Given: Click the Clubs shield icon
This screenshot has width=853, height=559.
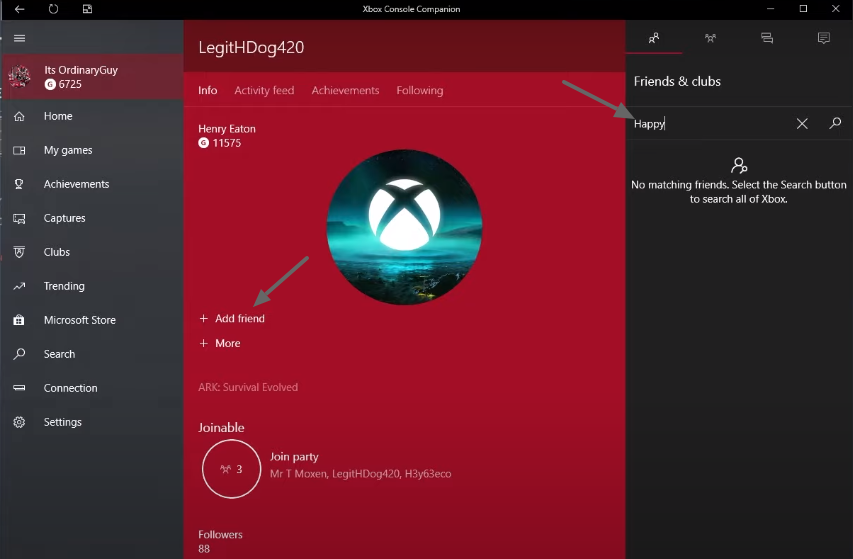Looking at the screenshot, I should 19,252.
